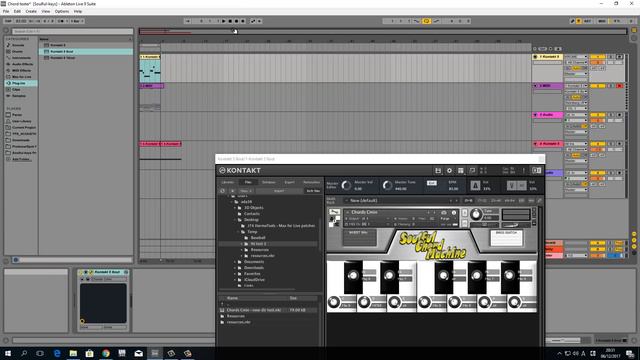Open File Explorer from taskbar

(x=73, y=353)
